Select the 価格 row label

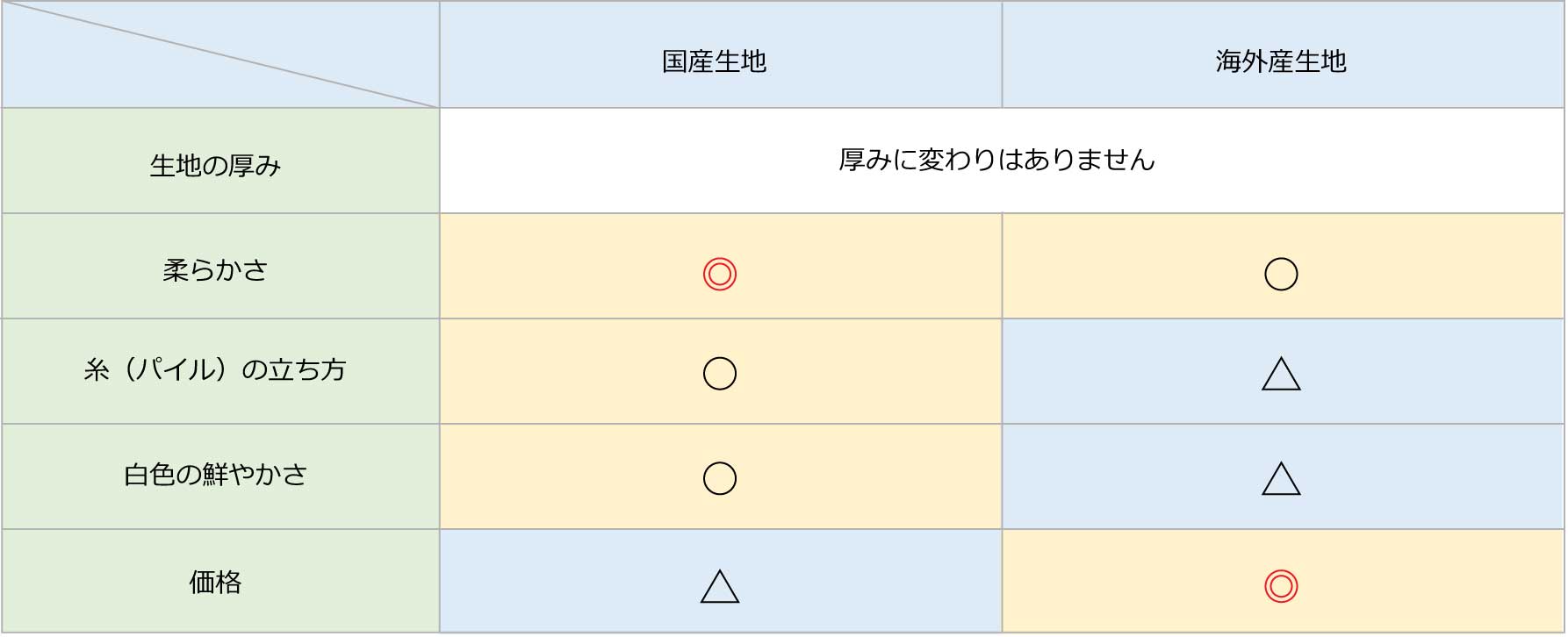[x=215, y=582]
